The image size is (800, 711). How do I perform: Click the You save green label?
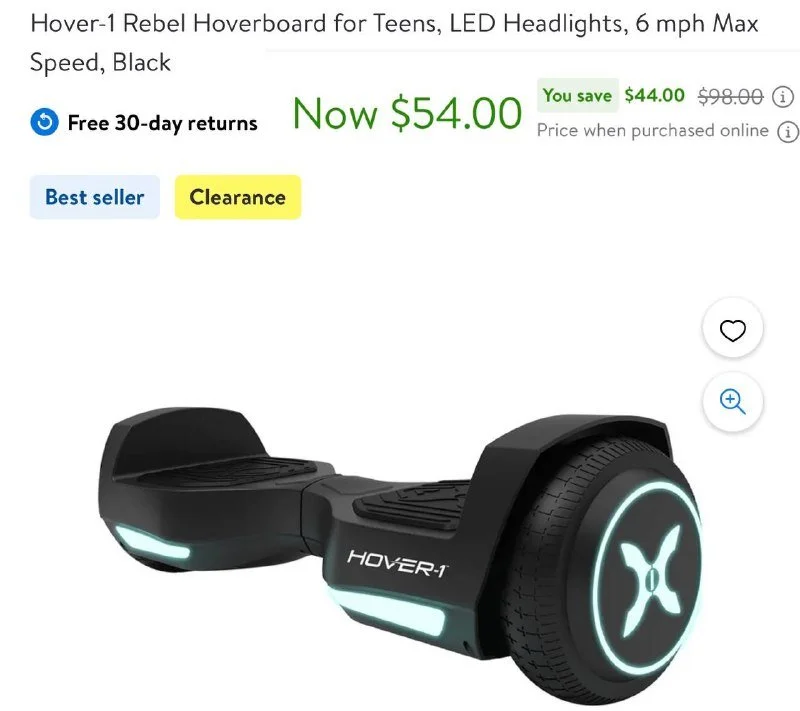(x=578, y=95)
